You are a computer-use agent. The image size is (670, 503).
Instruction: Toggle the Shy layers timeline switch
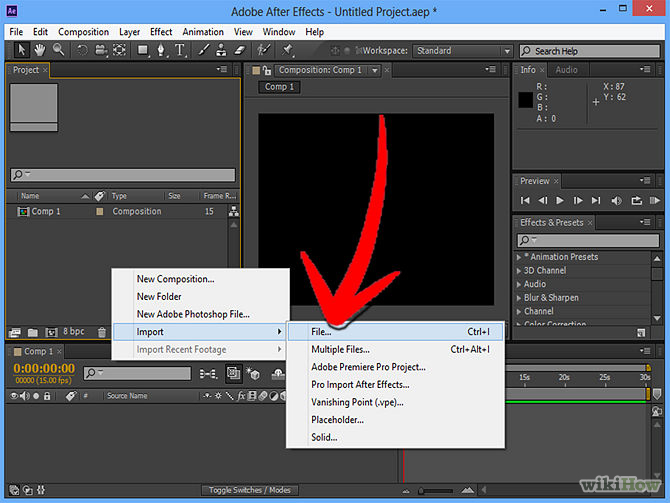(x=278, y=374)
